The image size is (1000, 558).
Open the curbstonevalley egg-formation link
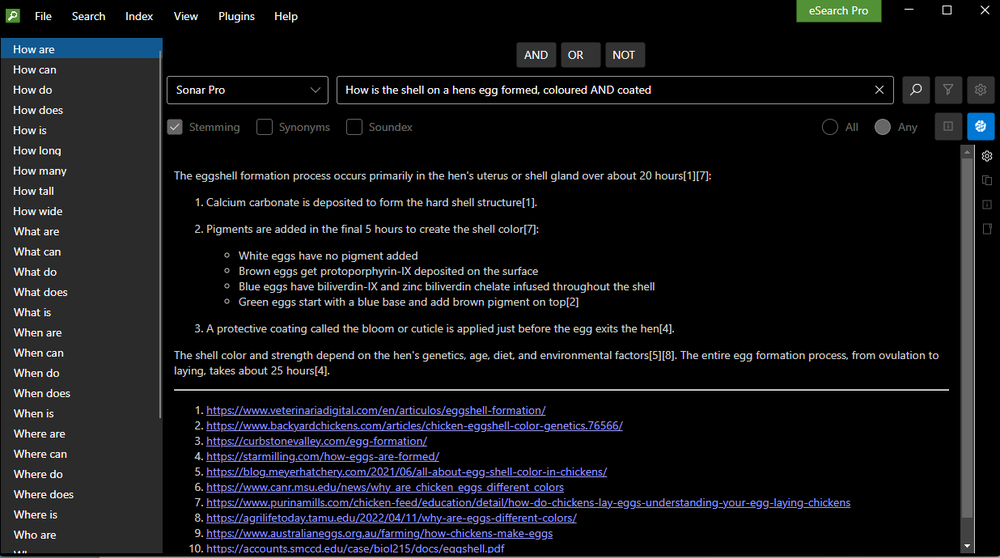(316, 441)
